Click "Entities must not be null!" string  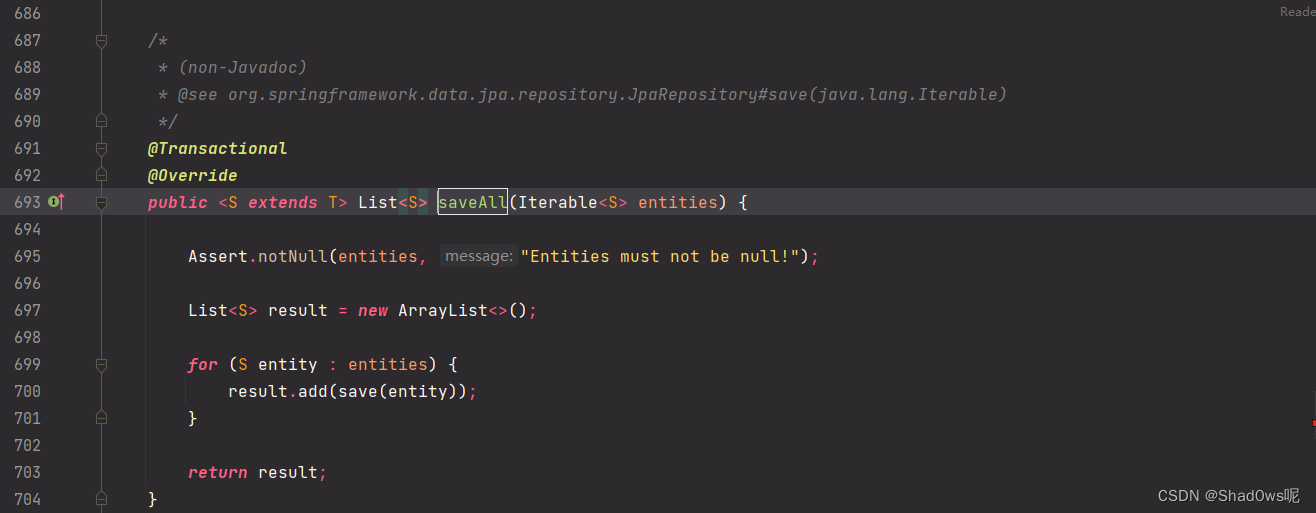pos(665,256)
